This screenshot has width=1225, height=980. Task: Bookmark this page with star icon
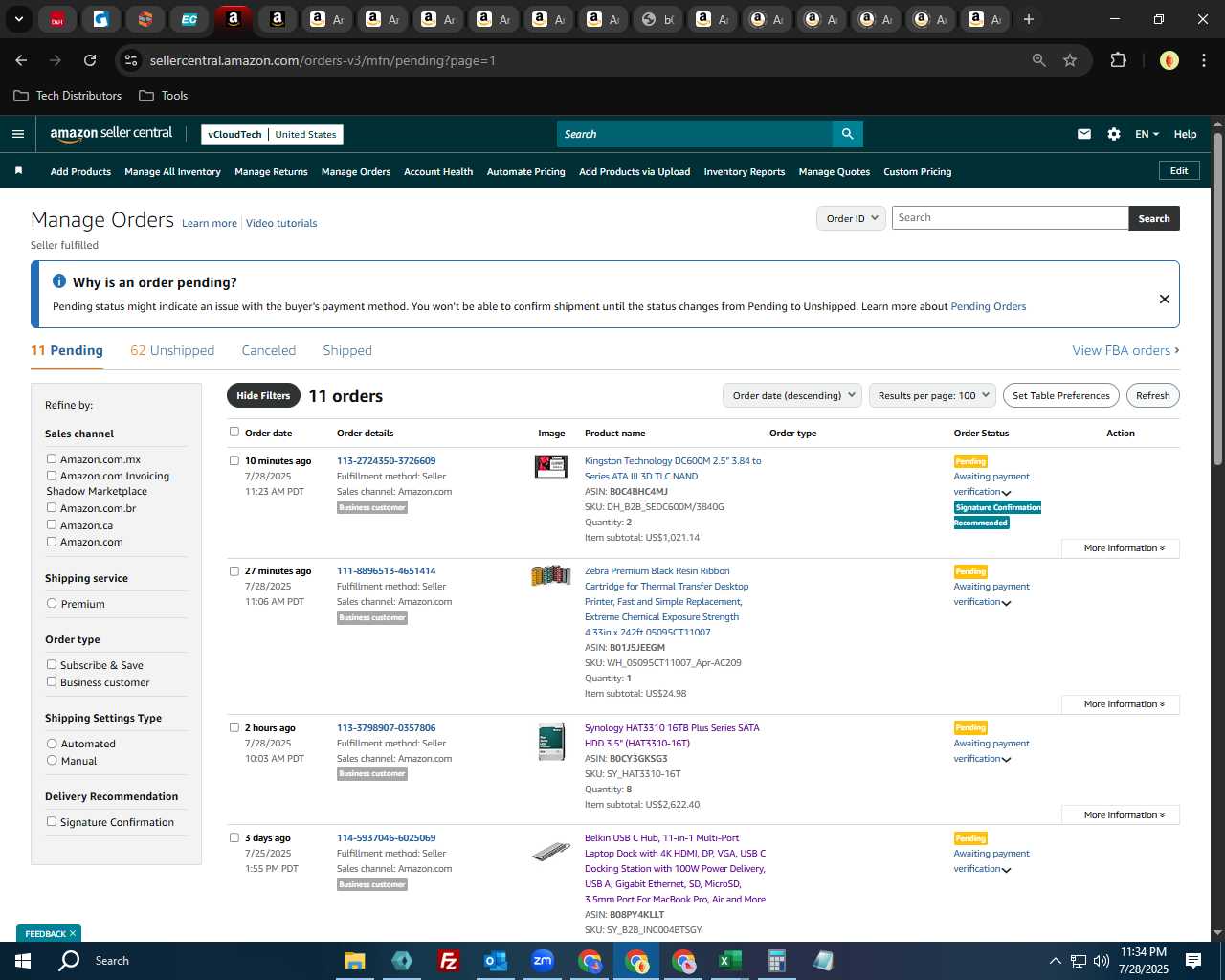[x=1070, y=60]
